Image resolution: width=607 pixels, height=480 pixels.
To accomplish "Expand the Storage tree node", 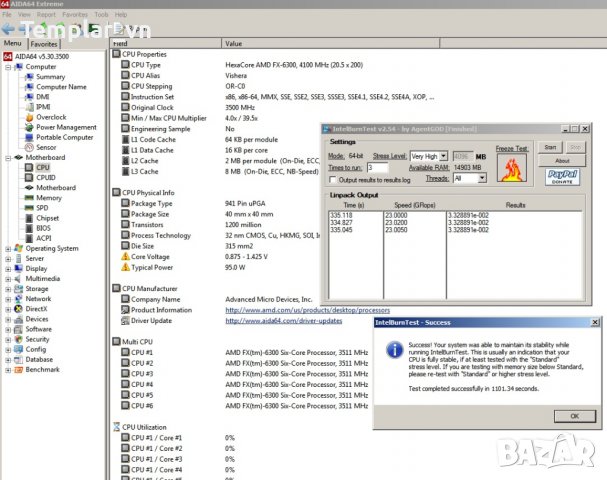I will pyautogui.click(x=8, y=289).
